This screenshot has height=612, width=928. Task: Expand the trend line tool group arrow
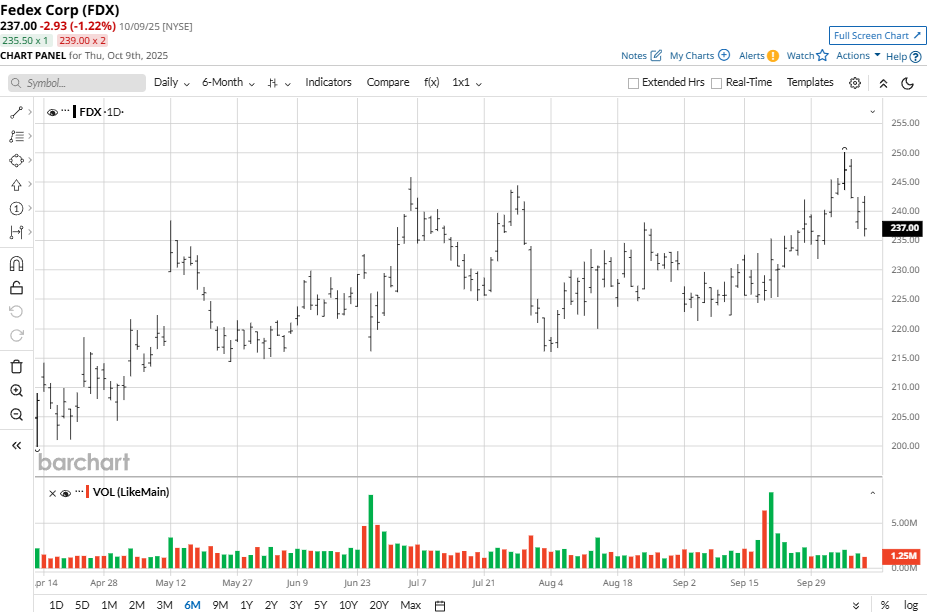pos(30,112)
